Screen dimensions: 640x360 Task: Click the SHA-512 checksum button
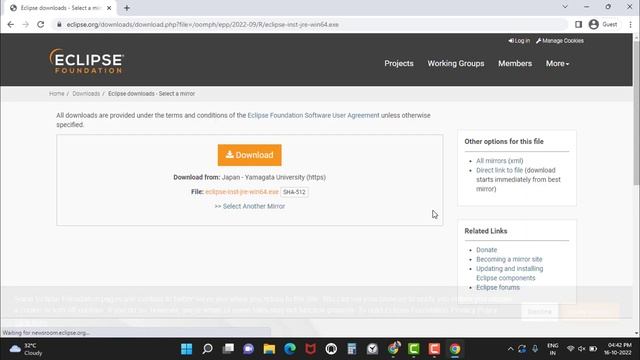coord(294,192)
